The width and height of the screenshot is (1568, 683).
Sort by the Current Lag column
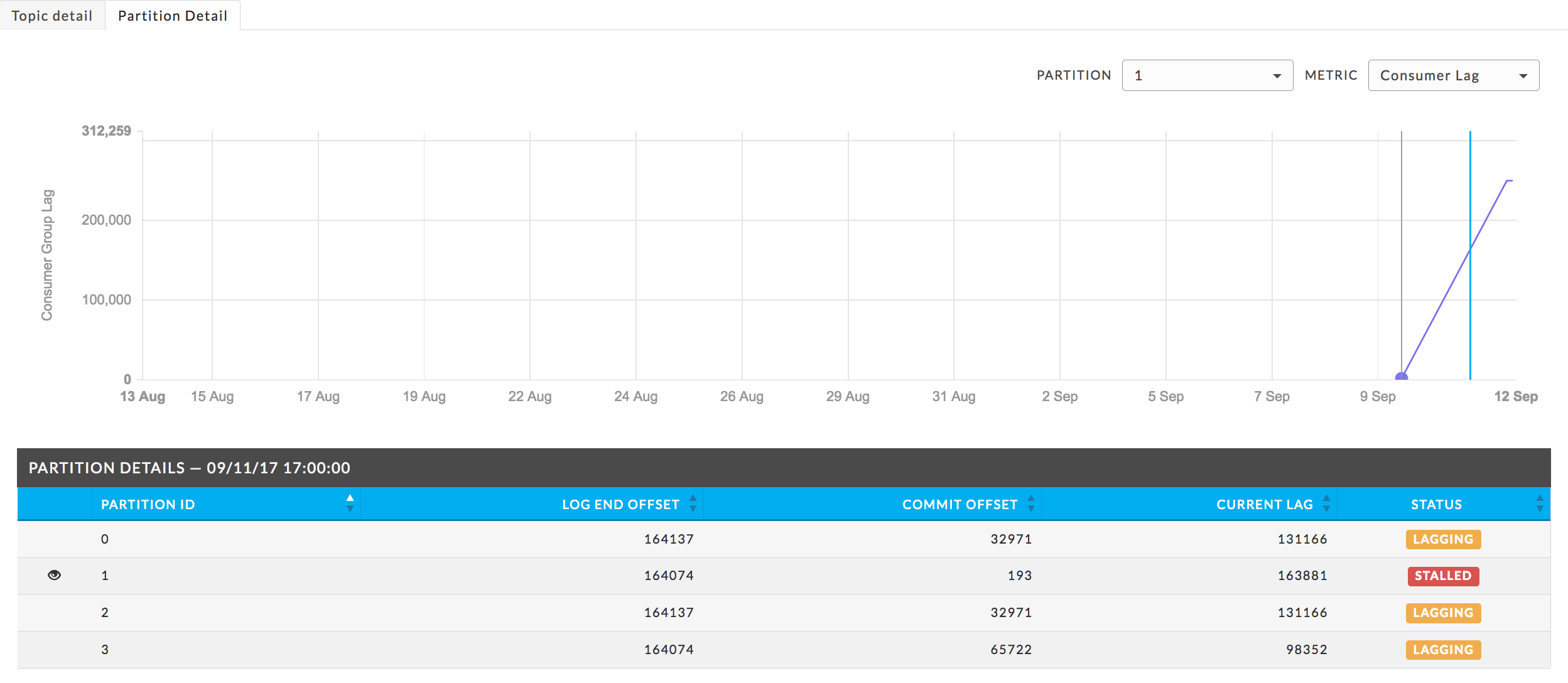tap(1189, 504)
